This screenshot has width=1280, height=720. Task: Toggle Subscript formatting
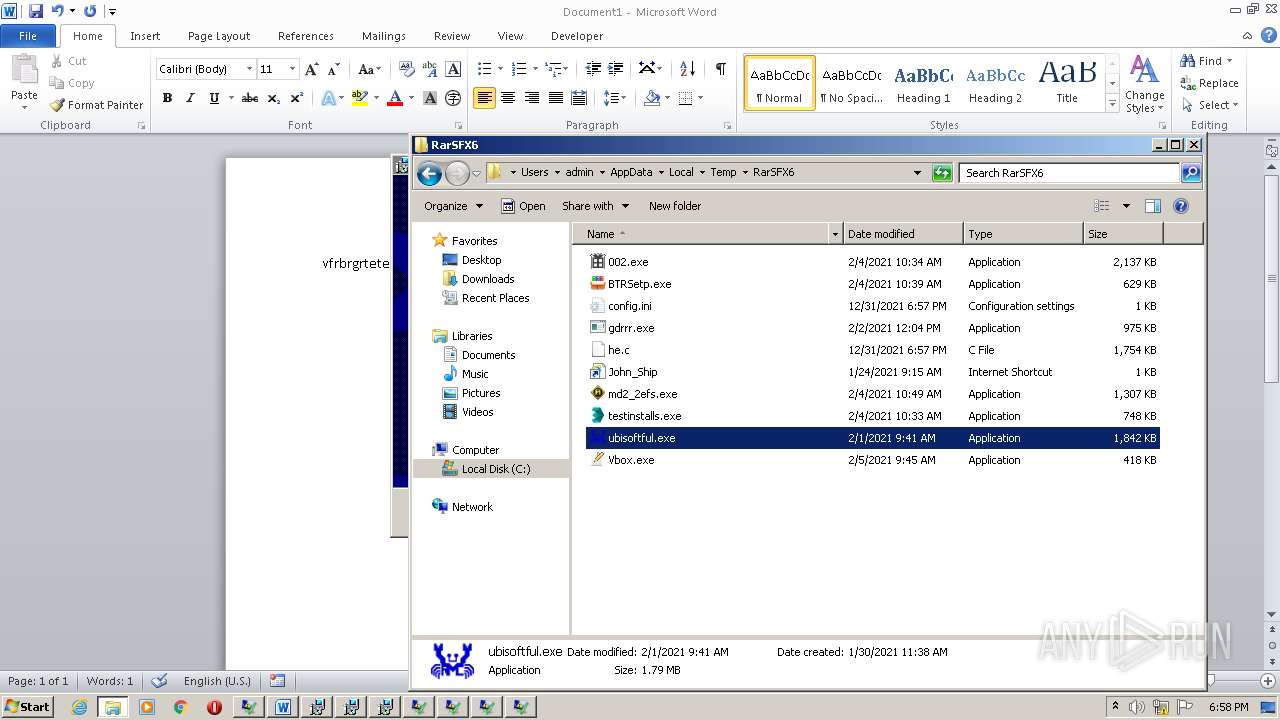click(x=273, y=98)
